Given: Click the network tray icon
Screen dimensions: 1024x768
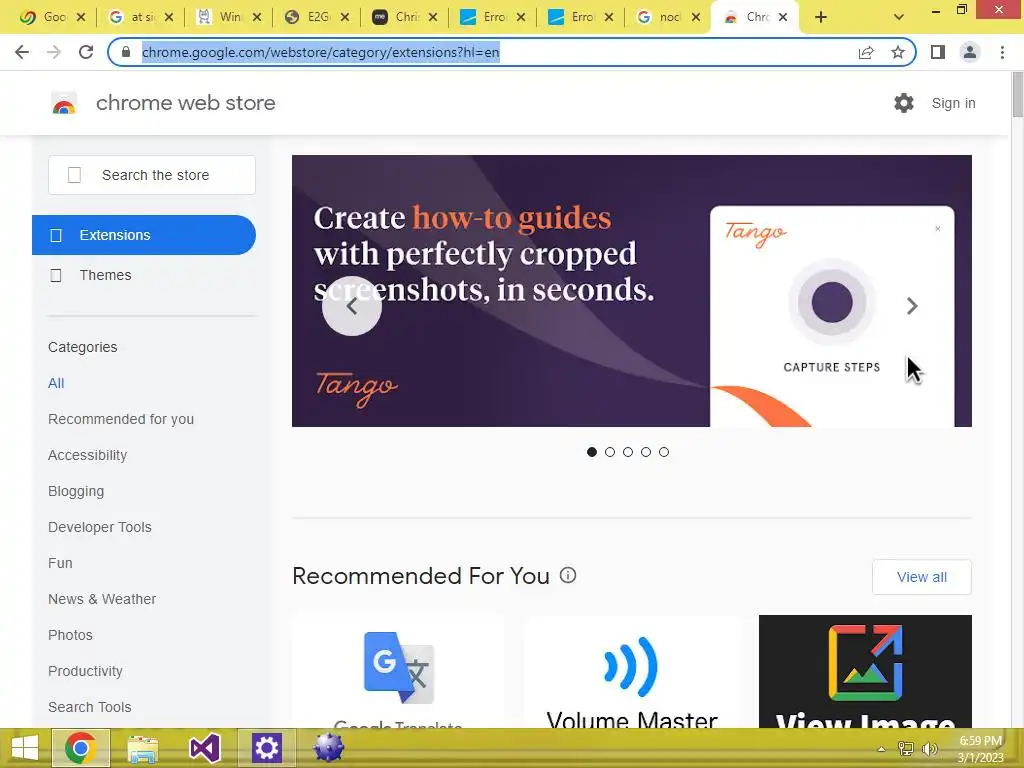Looking at the screenshot, I should pyautogui.click(x=906, y=749).
